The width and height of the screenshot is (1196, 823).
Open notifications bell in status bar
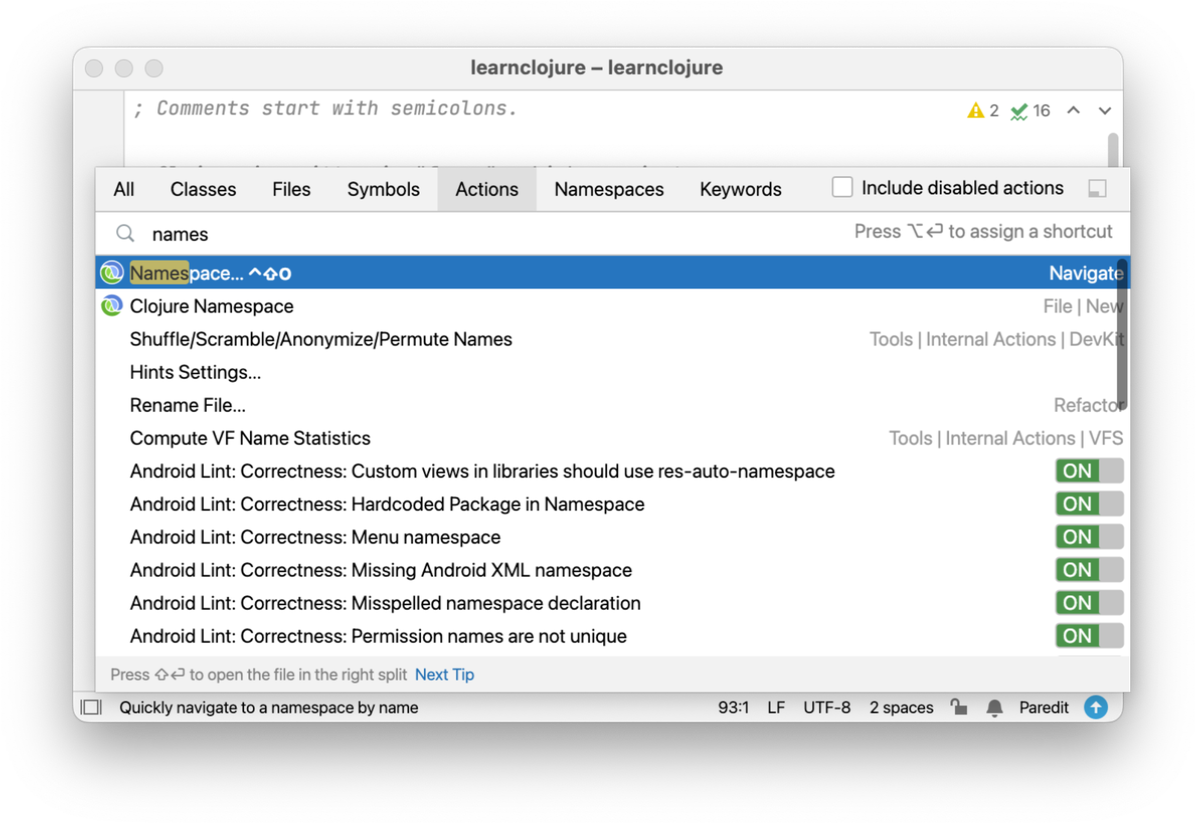pyautogui.click(x=995, y=708)
